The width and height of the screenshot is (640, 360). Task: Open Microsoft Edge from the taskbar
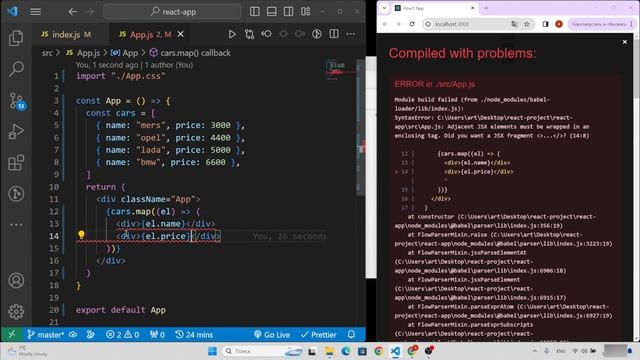346,351
